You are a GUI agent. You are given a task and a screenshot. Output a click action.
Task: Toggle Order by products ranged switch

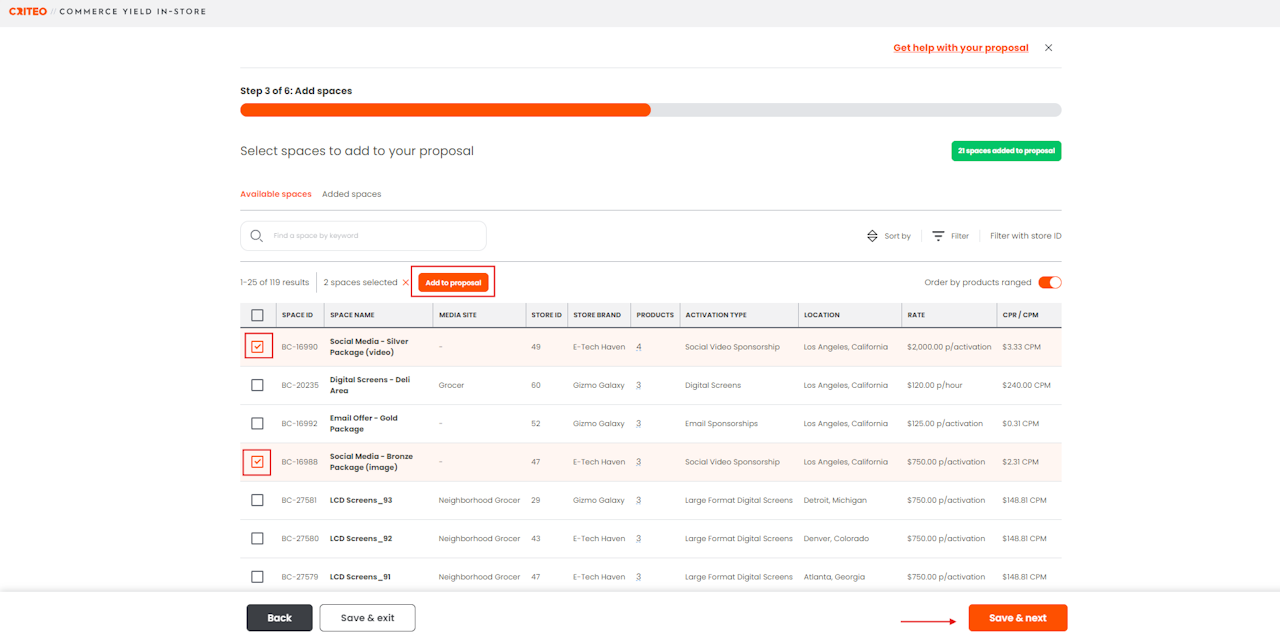click(x=1049, y=283)
